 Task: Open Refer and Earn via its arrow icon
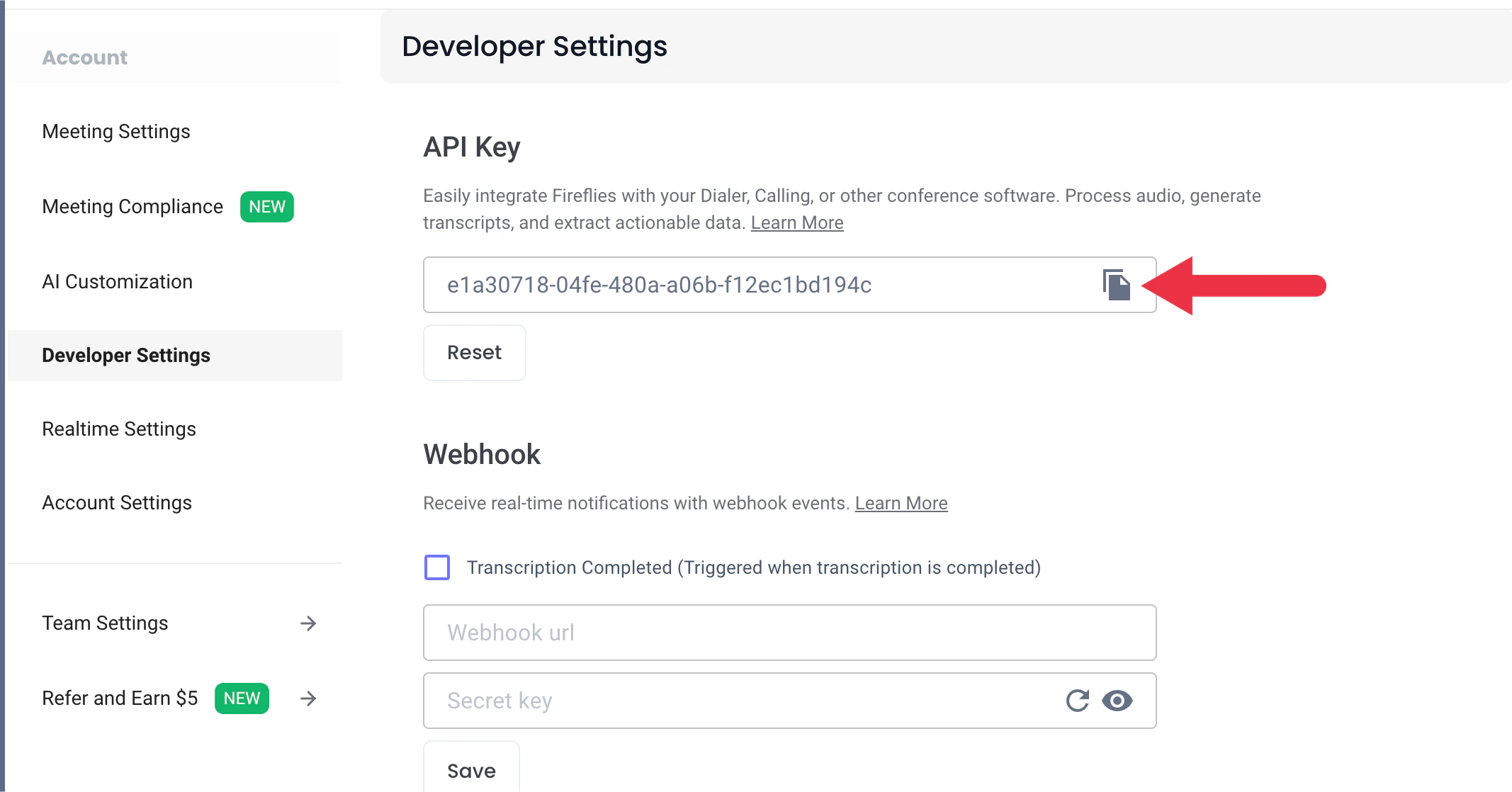tap(309, 698)
